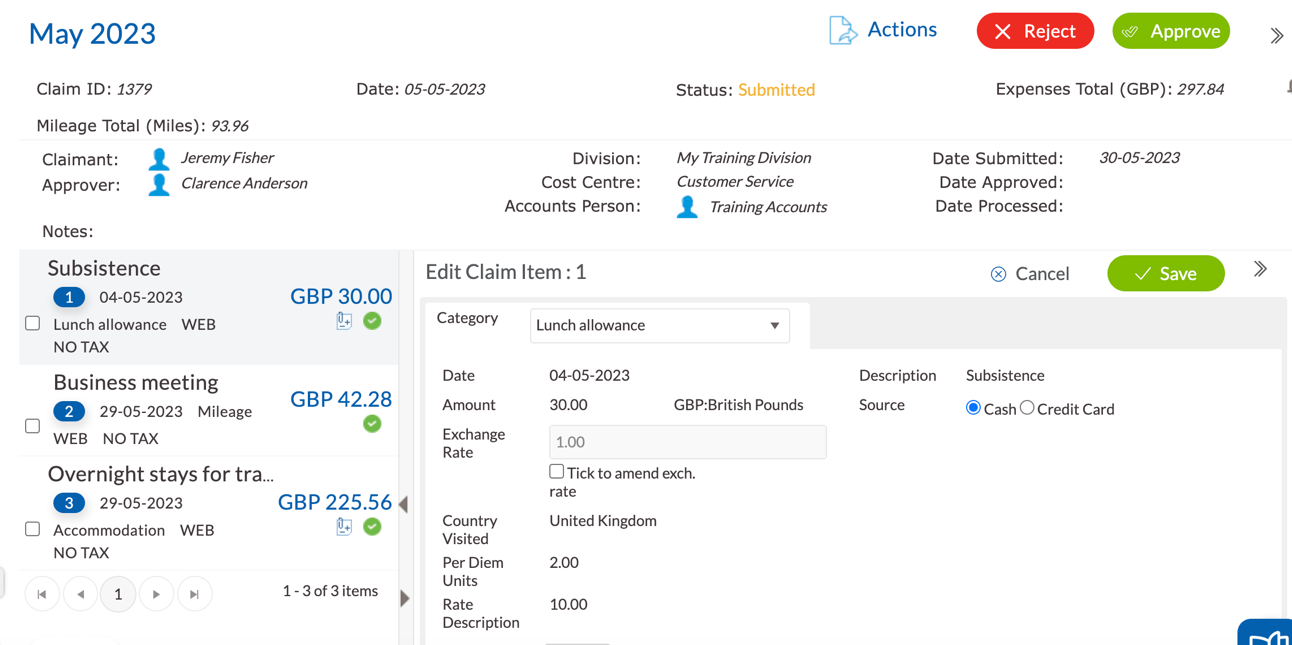Click the GBP 30.00 amount
This screenshot has width=1292, height=645.
341,296
